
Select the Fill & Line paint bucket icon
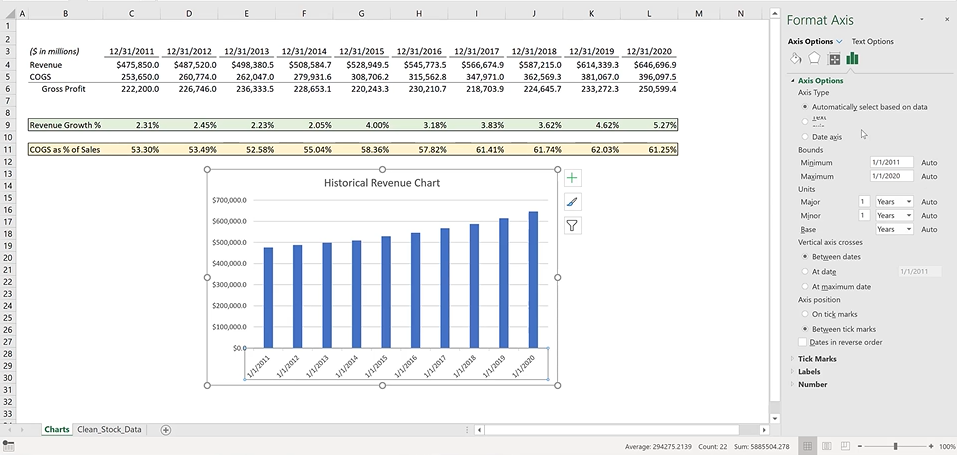pyautogui.click(x=797, y=59)
